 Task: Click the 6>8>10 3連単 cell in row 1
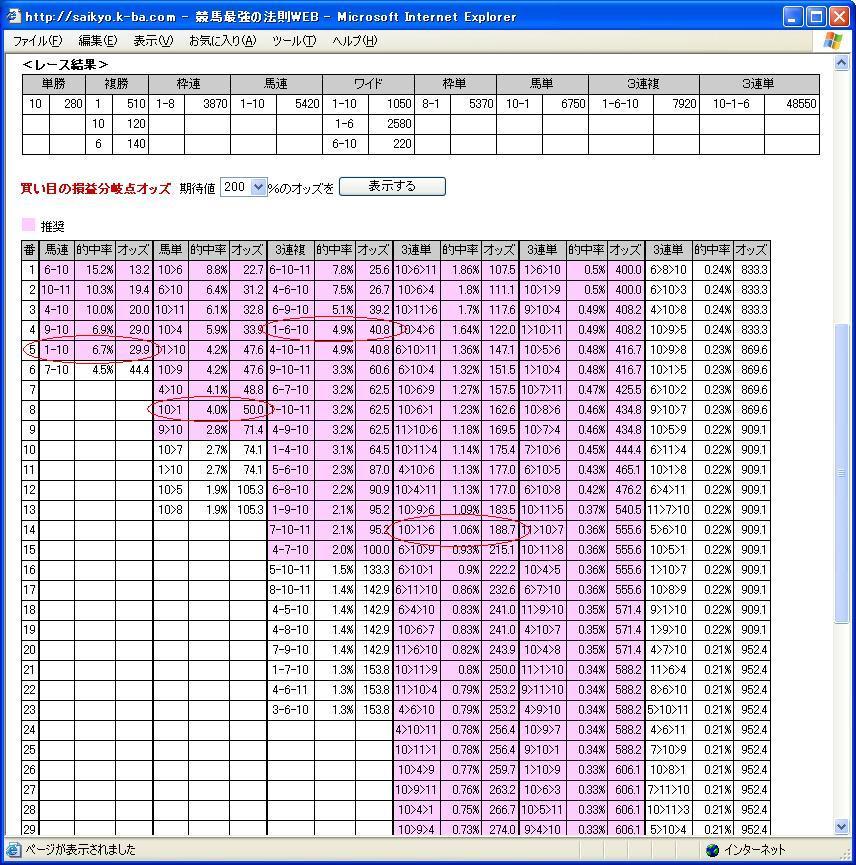coord(668,270)
